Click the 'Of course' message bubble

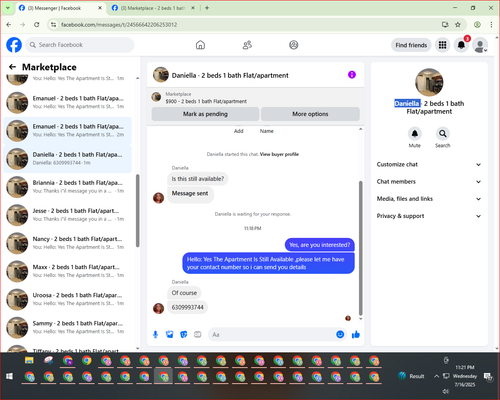[184, 293]
